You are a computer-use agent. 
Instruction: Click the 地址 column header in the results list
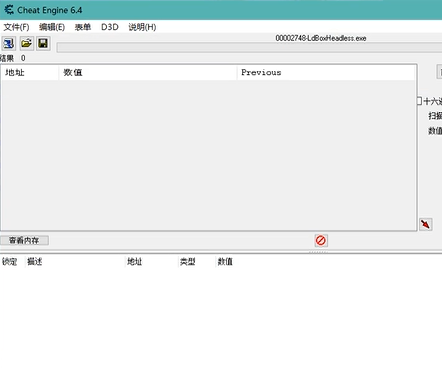pyautogui.click(x=30, y=72)
